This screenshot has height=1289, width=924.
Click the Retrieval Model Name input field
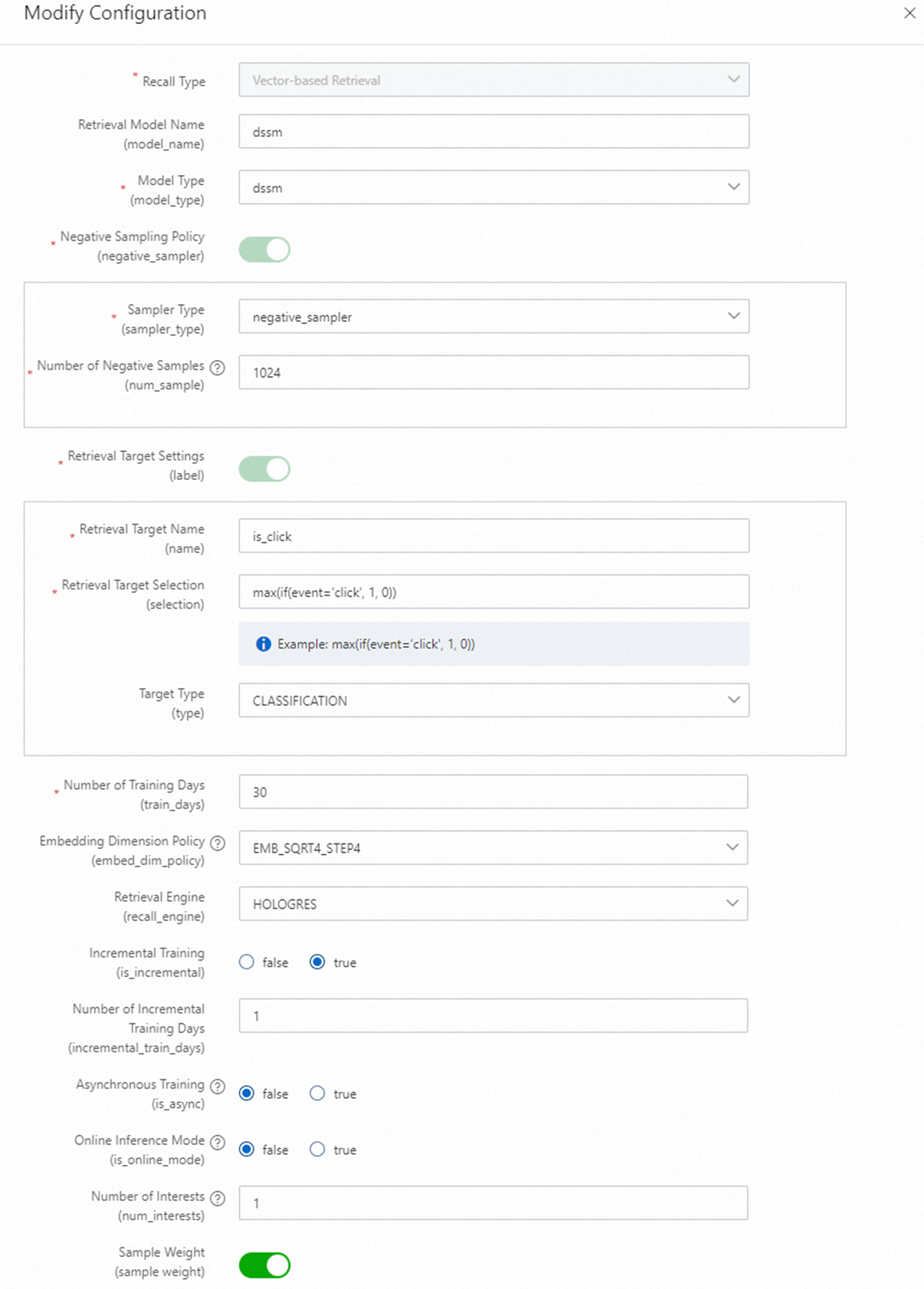coord(493,132)
